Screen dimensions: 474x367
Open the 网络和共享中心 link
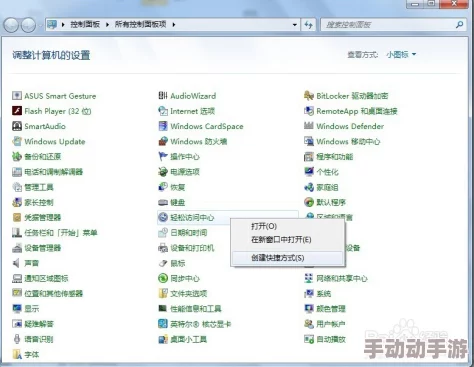click(342, 278)
